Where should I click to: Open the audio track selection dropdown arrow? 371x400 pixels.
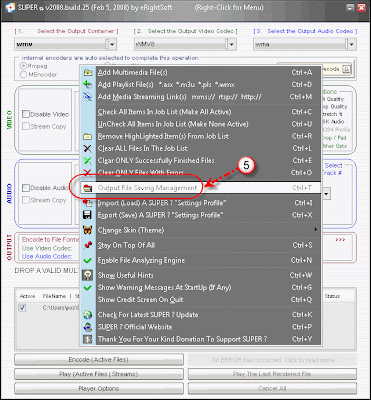pos(326,193)
